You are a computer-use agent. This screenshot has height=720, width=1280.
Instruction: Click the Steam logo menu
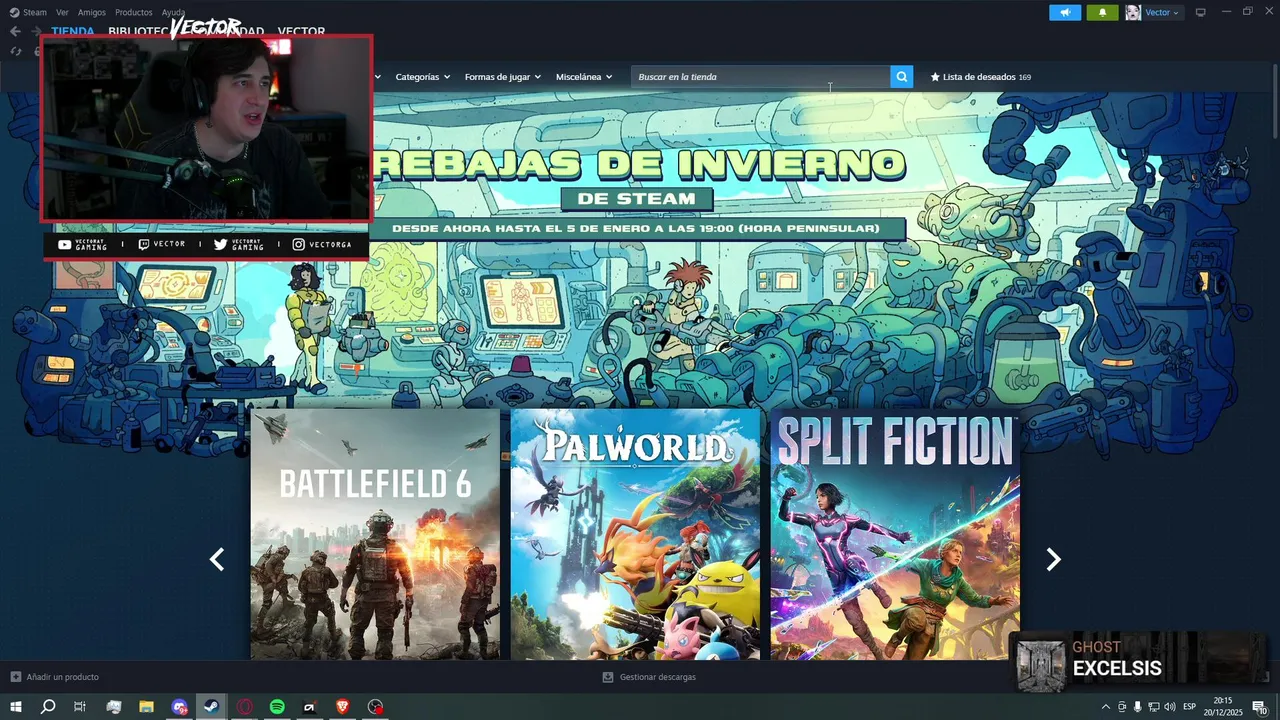click(x=28, y=12)
